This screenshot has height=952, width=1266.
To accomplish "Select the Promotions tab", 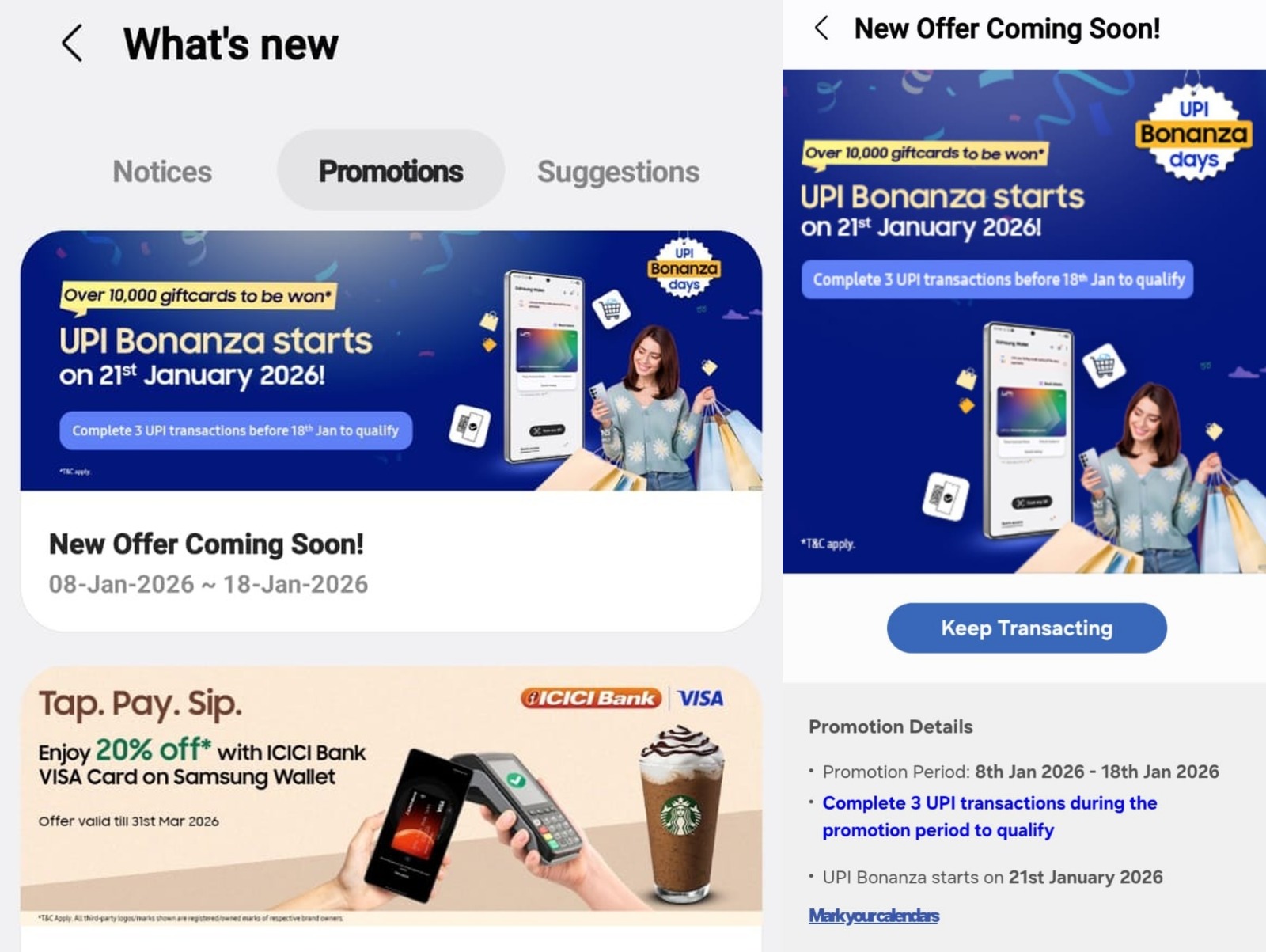I will click(x=391, y=170).
